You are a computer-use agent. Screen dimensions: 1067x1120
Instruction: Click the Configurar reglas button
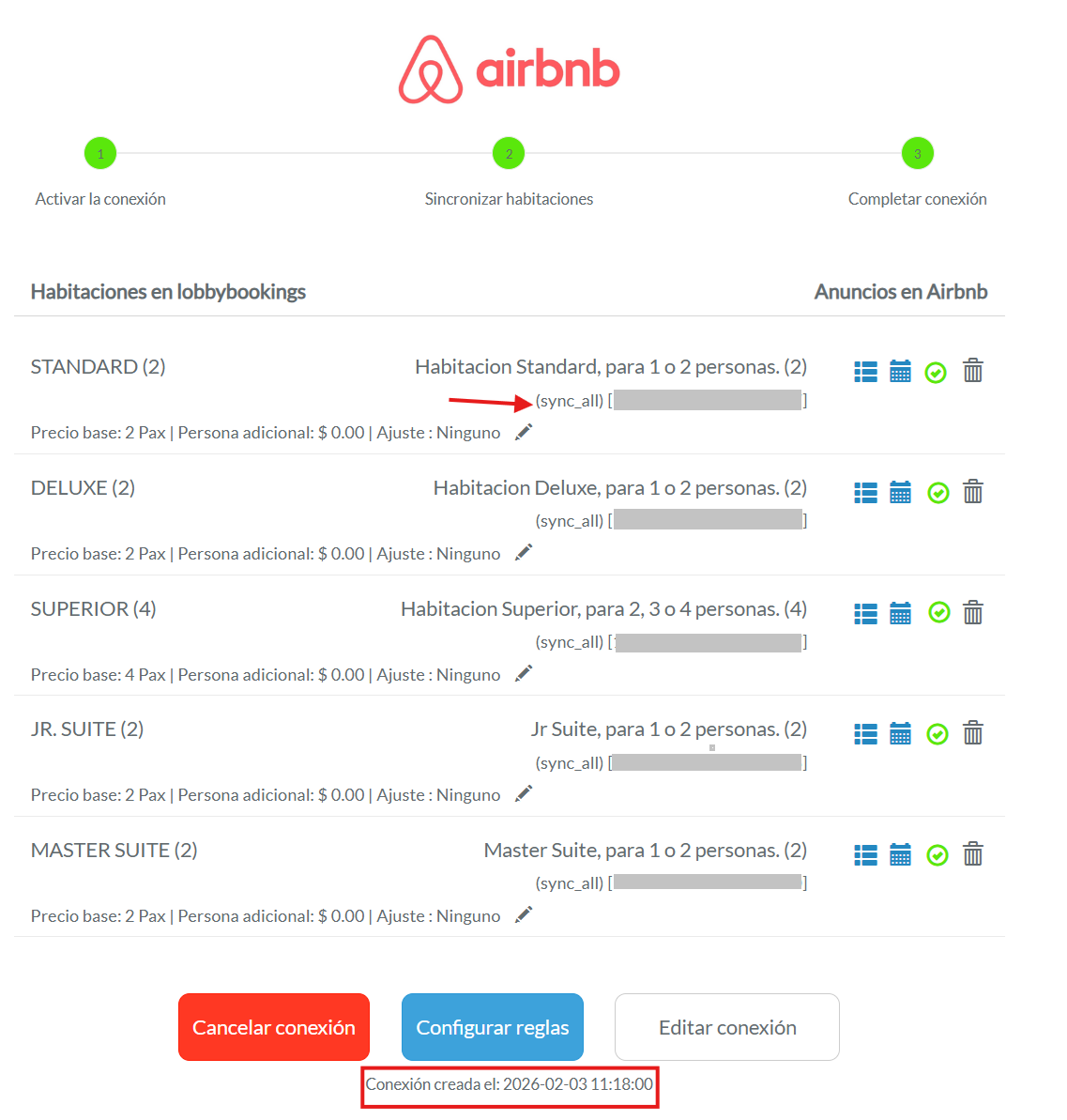pos(493,1027)
